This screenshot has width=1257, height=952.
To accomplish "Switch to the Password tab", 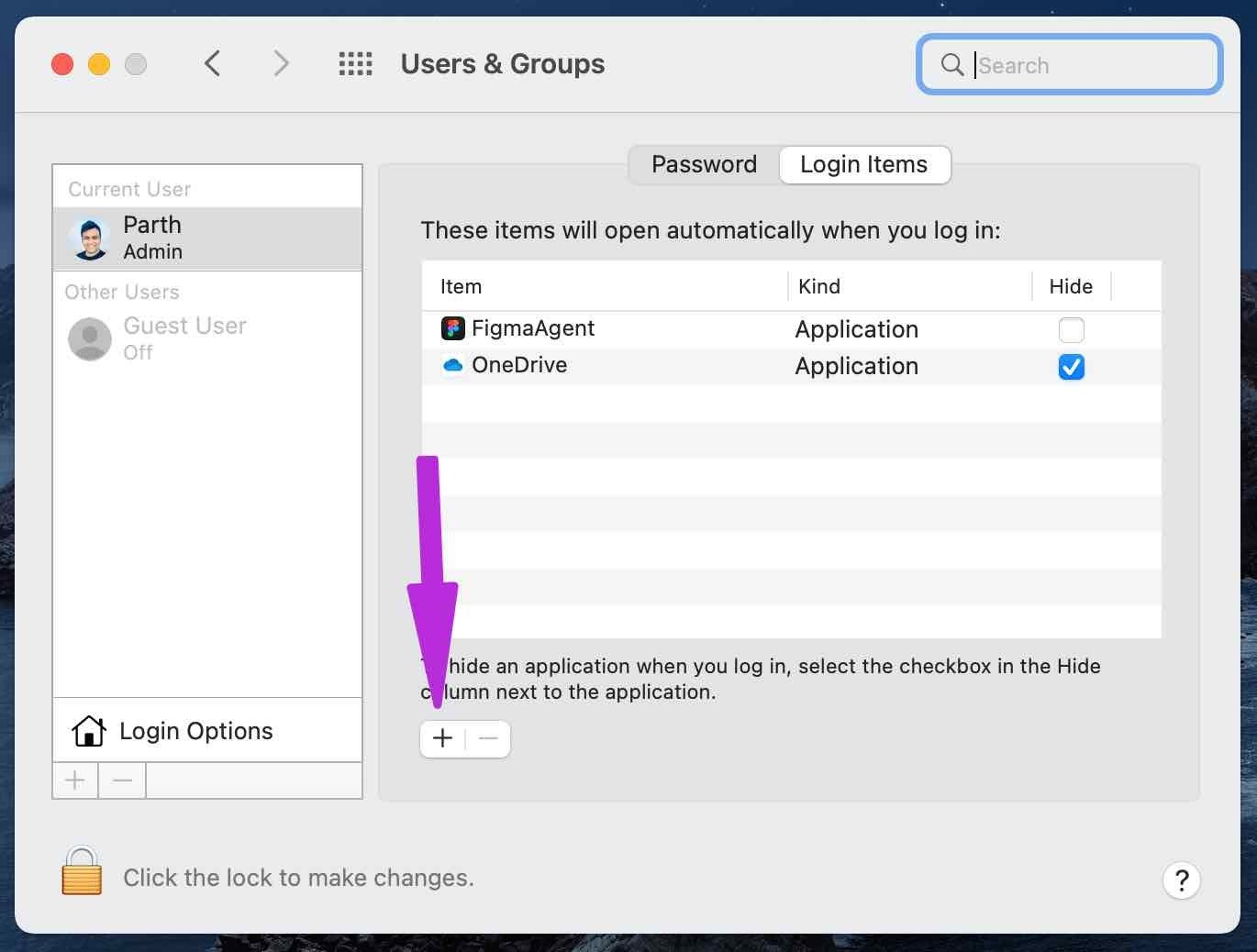I will tap(704, 164).
